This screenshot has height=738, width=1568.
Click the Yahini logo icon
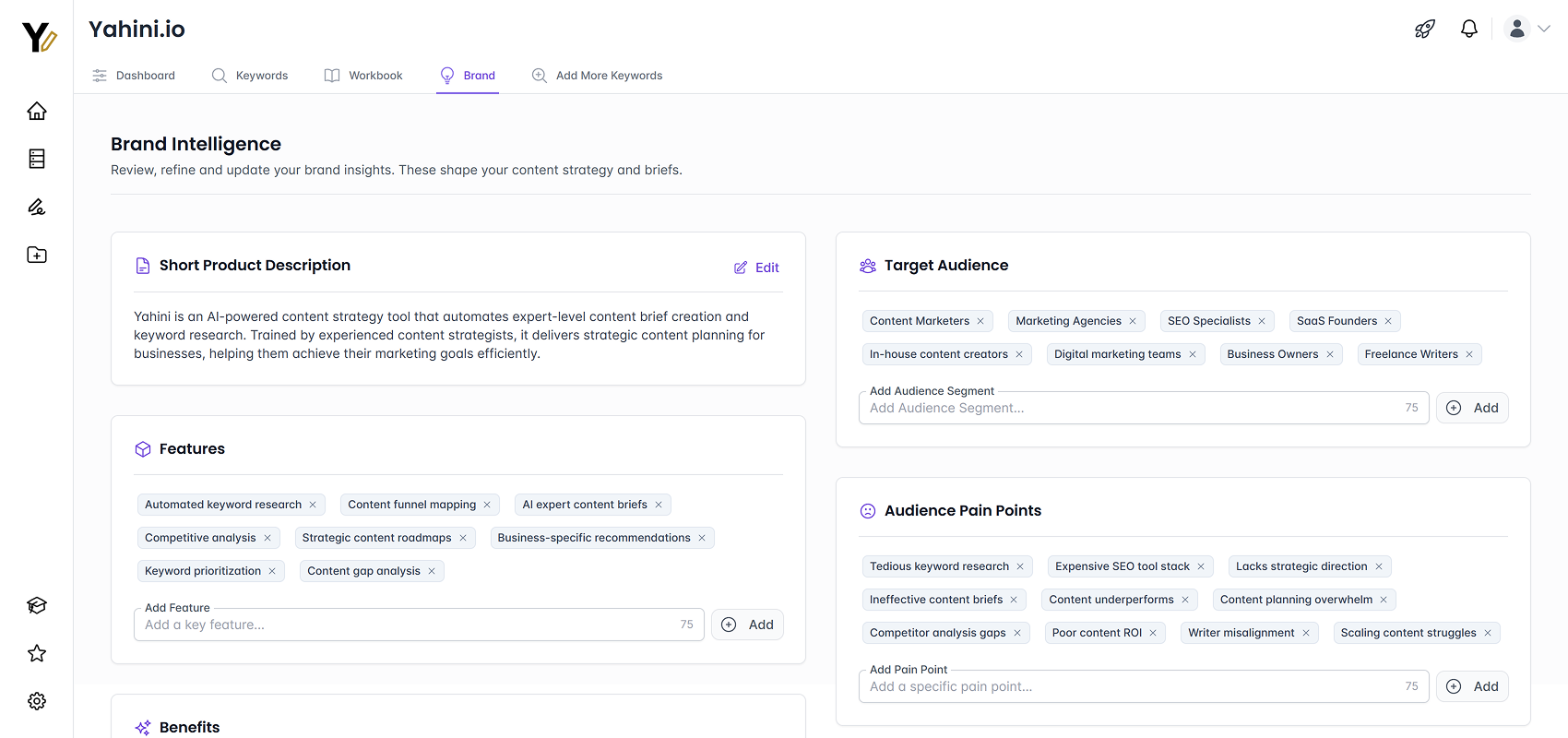tap(39, 37)
